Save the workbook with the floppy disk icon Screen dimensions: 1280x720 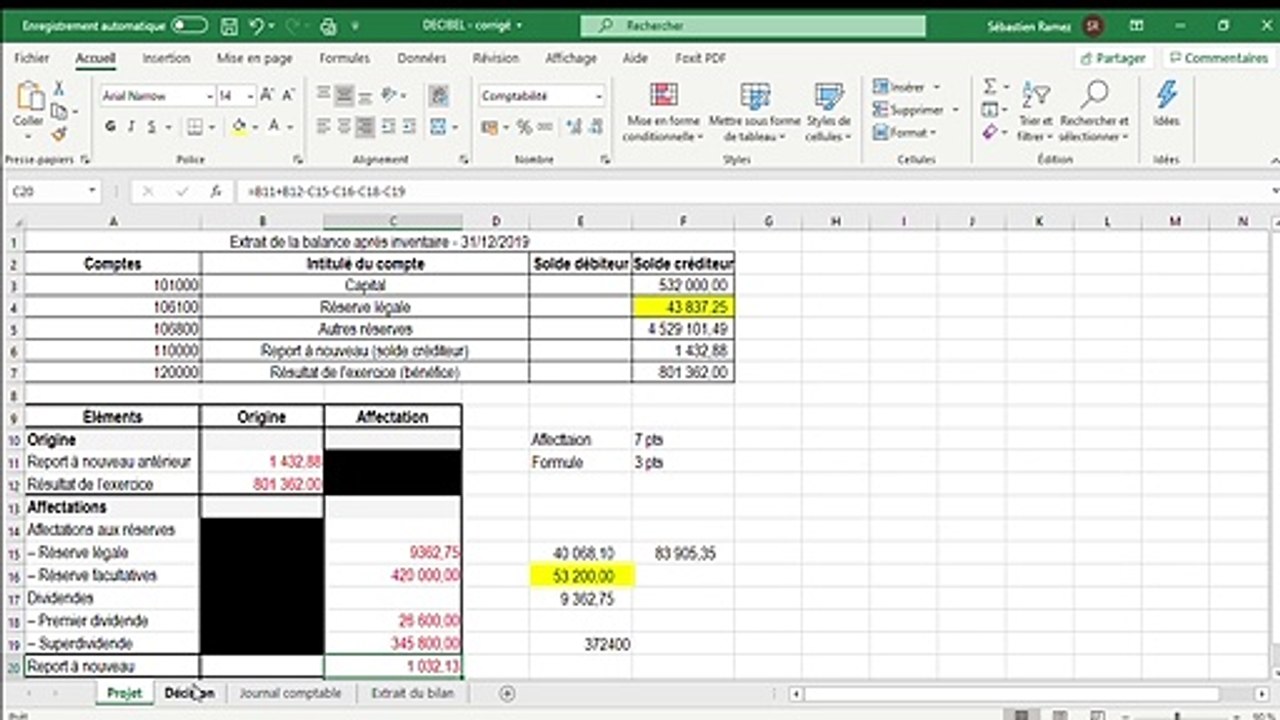tap(229, 26)
